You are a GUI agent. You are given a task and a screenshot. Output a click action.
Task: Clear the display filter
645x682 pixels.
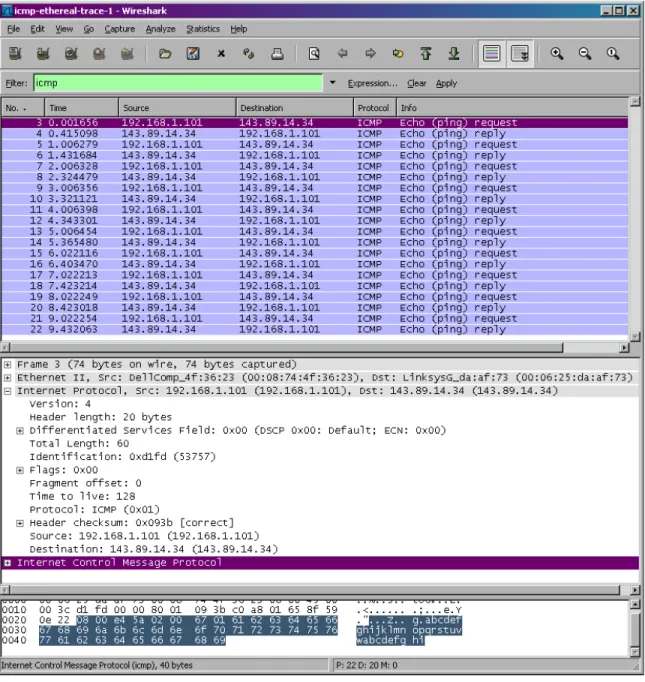tap(417, 83)
